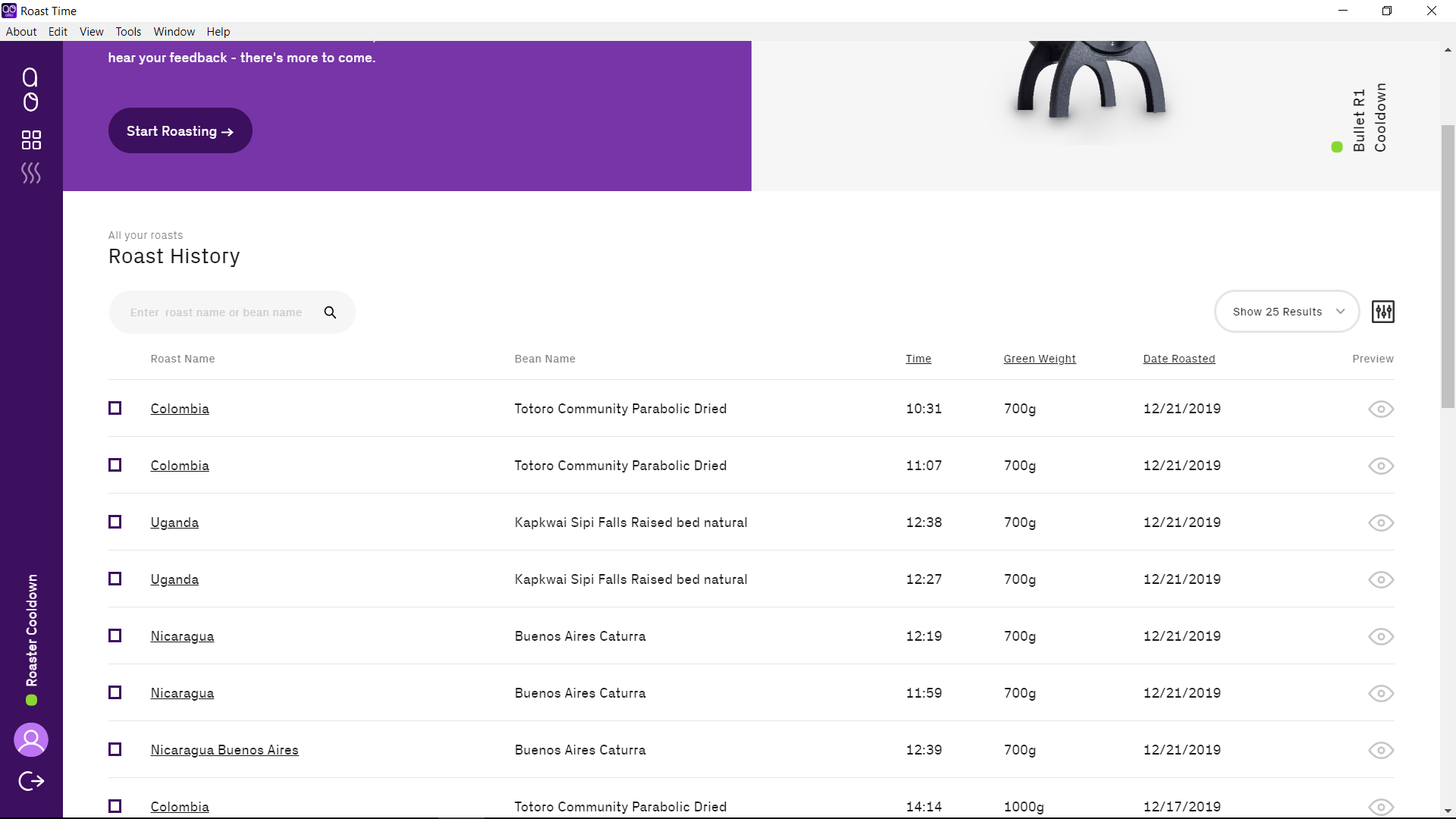Open the Tools menu
The image size is (1456, 819).
pyautogui.click(x=128, y=32)
